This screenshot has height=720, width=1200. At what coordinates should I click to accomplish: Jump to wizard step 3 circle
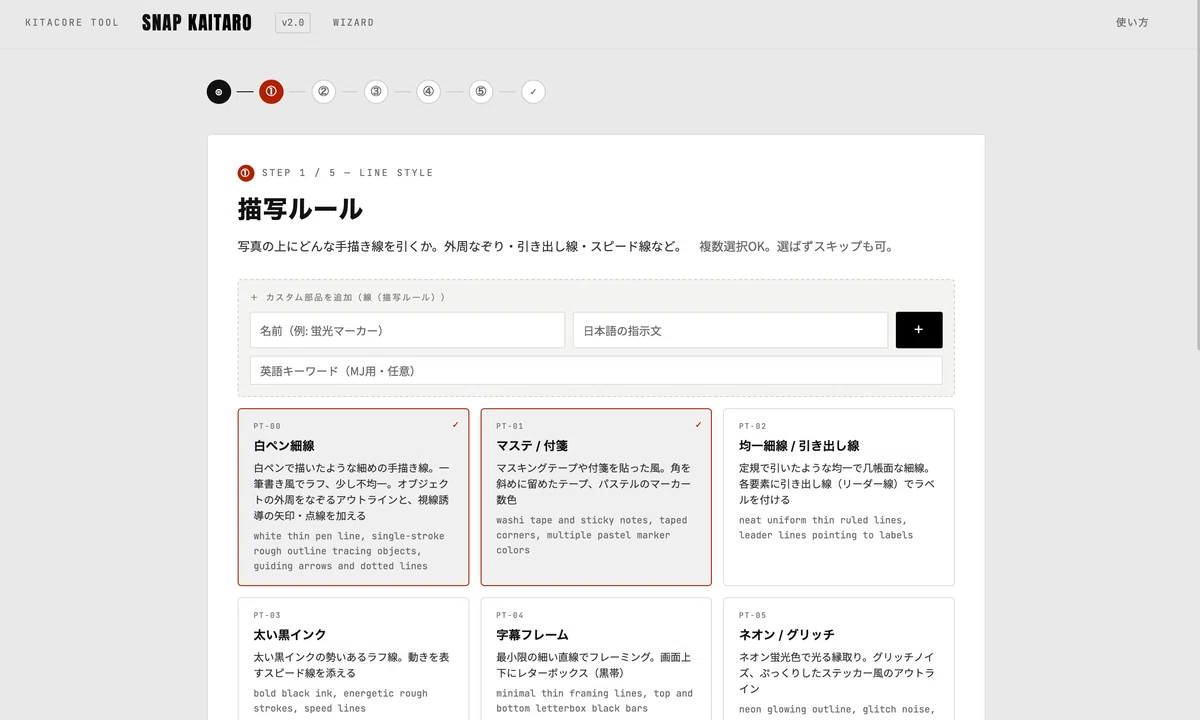coord(376,92)
